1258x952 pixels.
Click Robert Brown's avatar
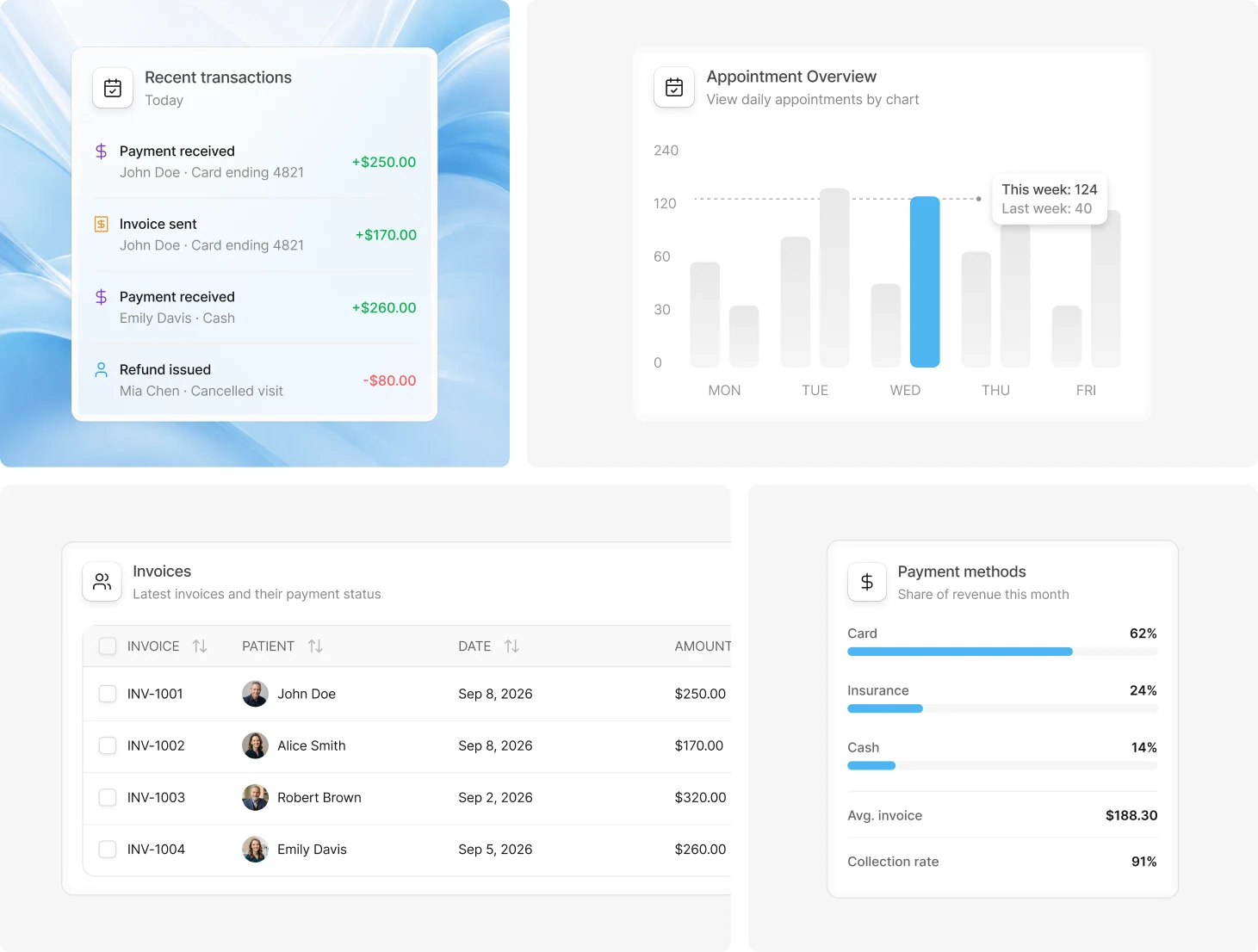255,798
